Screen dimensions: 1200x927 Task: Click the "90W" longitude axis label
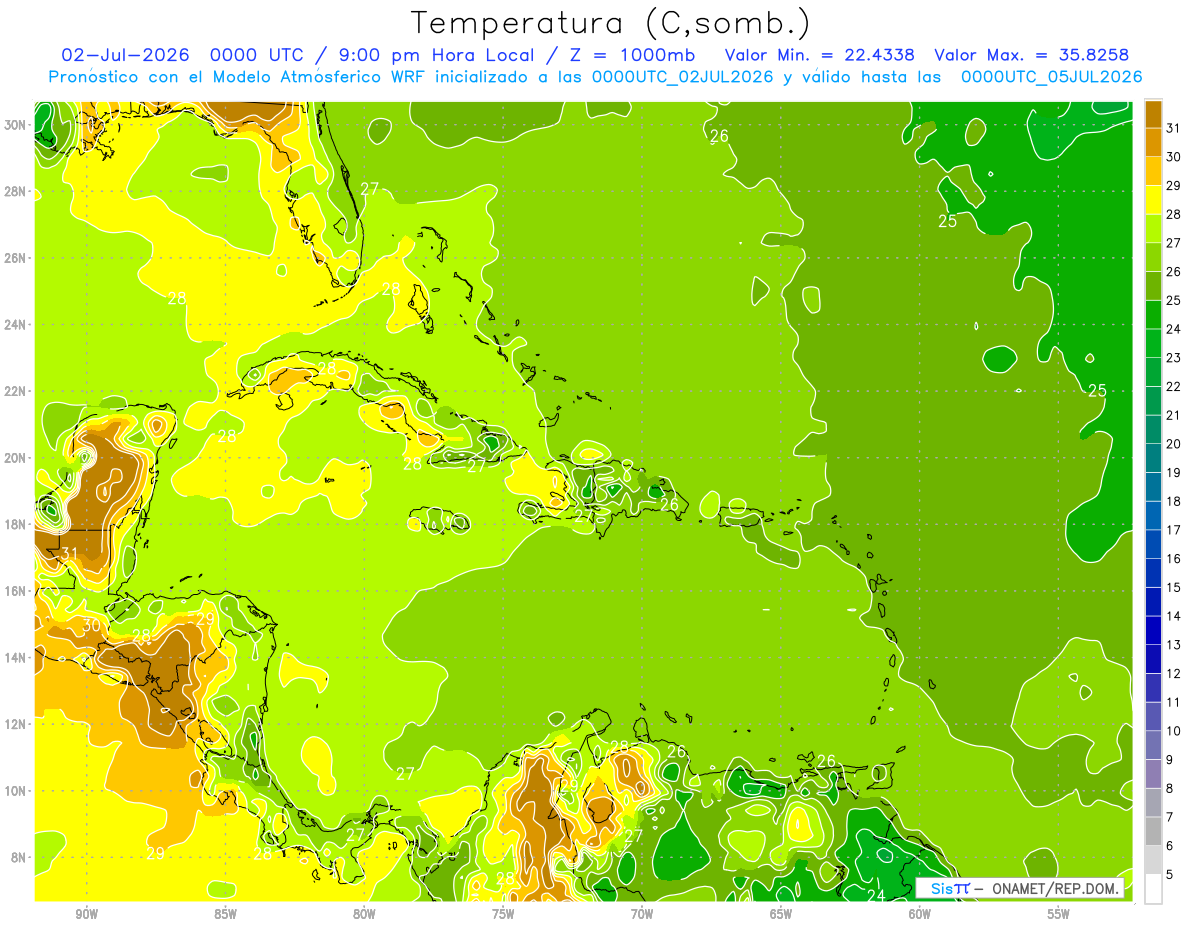(x=86, y=914)
